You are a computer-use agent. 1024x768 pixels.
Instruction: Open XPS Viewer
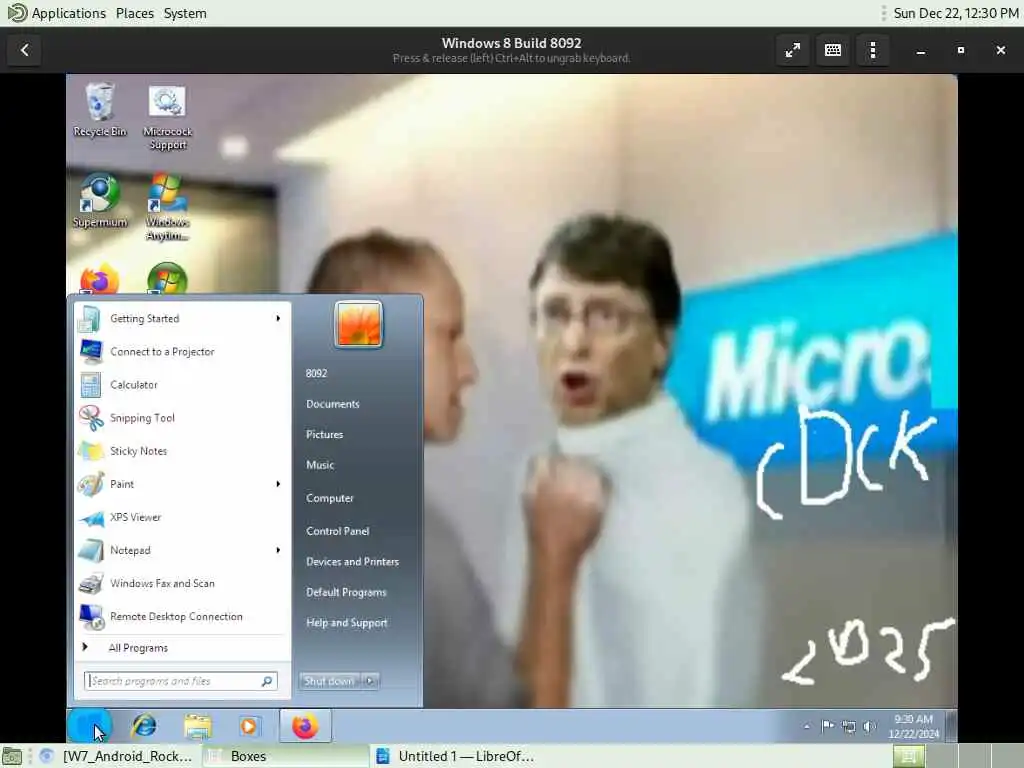coord(182,517)
